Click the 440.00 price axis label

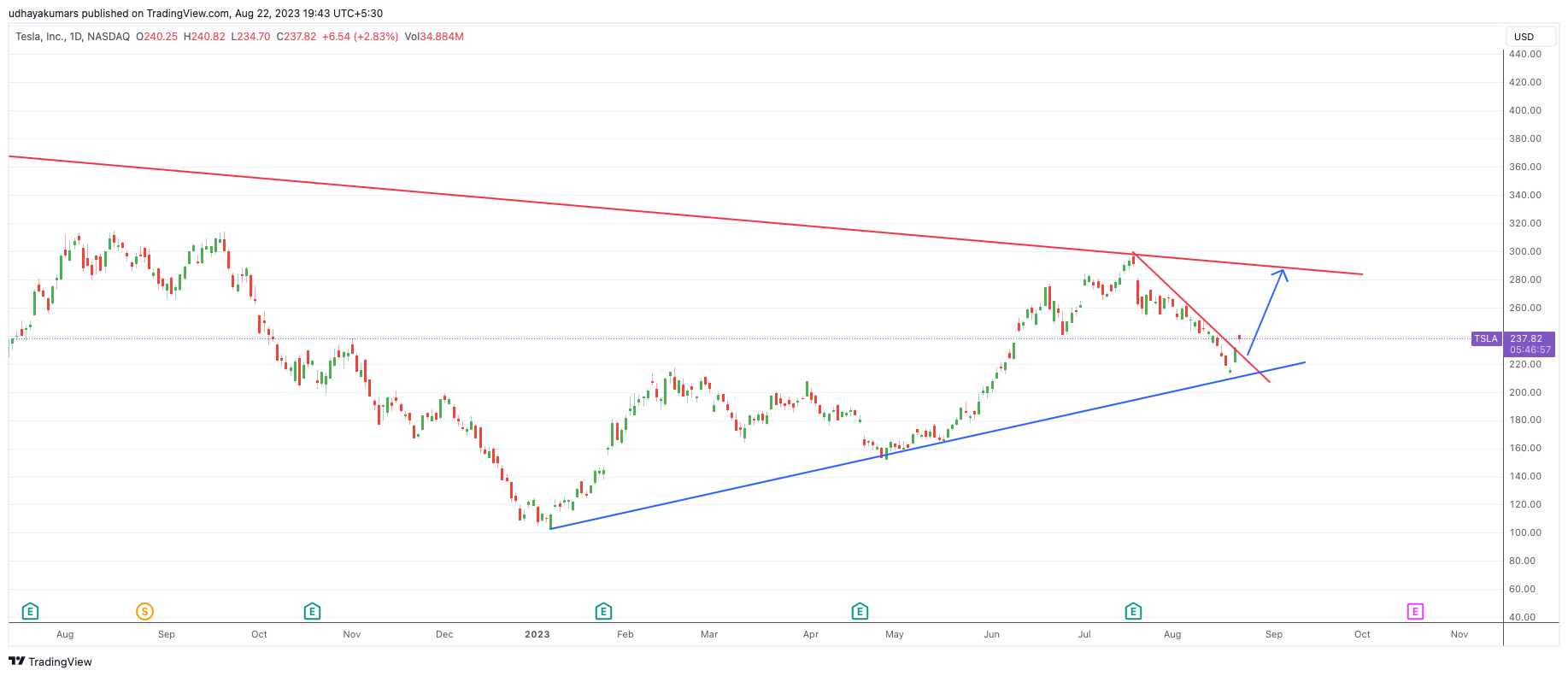1525,54
